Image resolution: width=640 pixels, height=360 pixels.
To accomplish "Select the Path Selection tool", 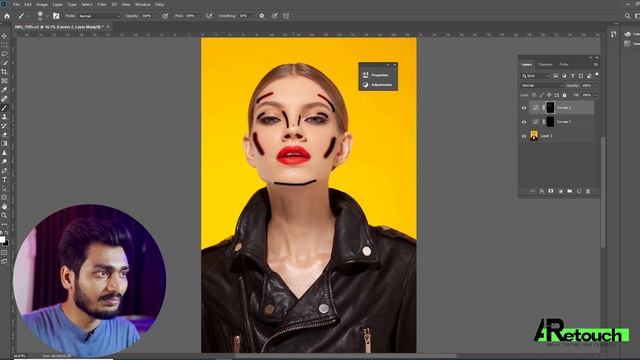I will 4,189.
